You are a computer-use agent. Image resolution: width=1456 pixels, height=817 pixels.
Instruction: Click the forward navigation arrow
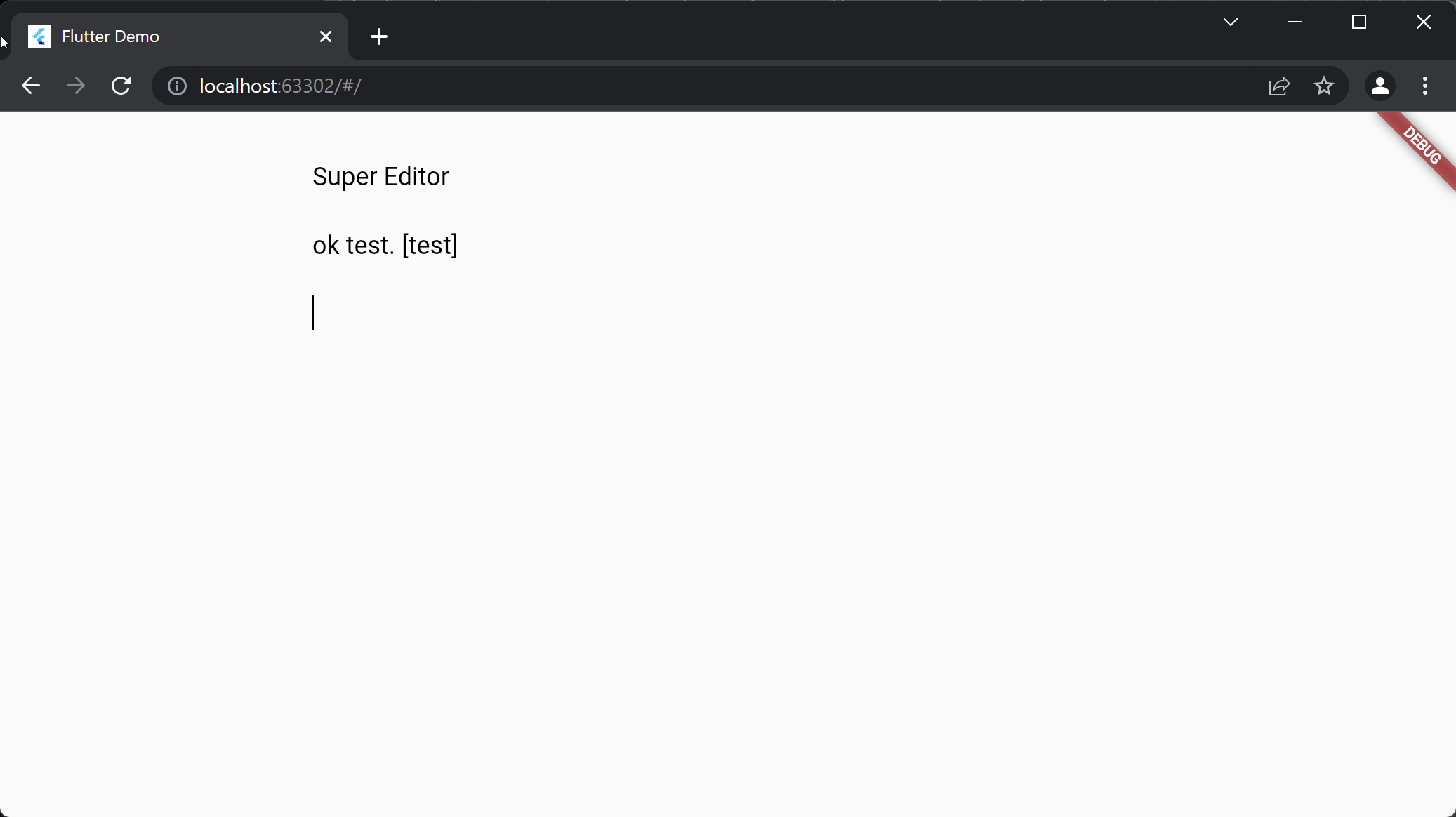point(76,85)
